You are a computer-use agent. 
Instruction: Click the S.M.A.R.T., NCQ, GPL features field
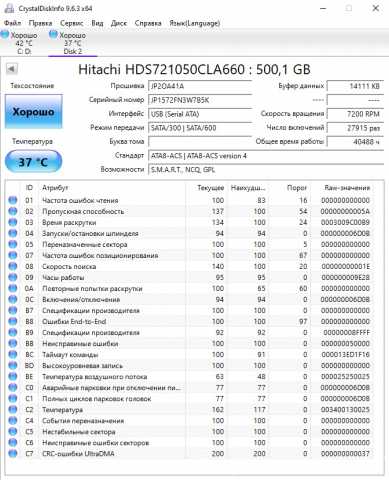(266, 169)
